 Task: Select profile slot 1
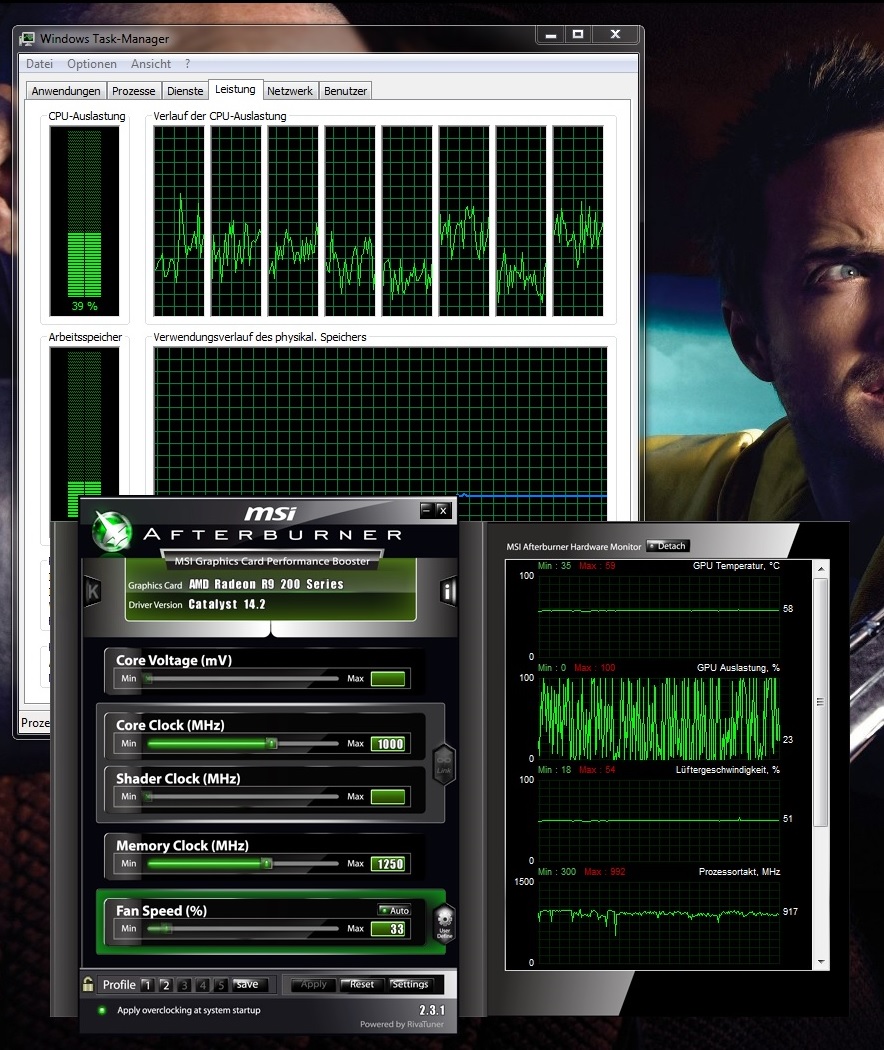[147, 985]
